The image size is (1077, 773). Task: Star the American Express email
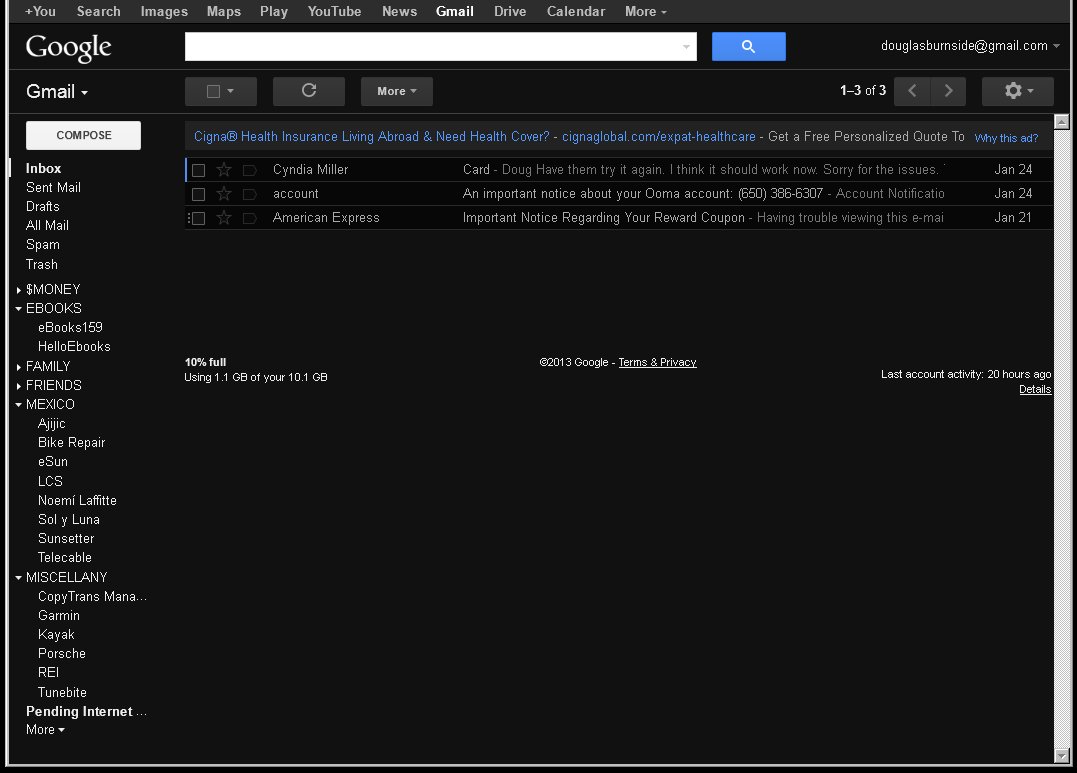tap(224, 218)
